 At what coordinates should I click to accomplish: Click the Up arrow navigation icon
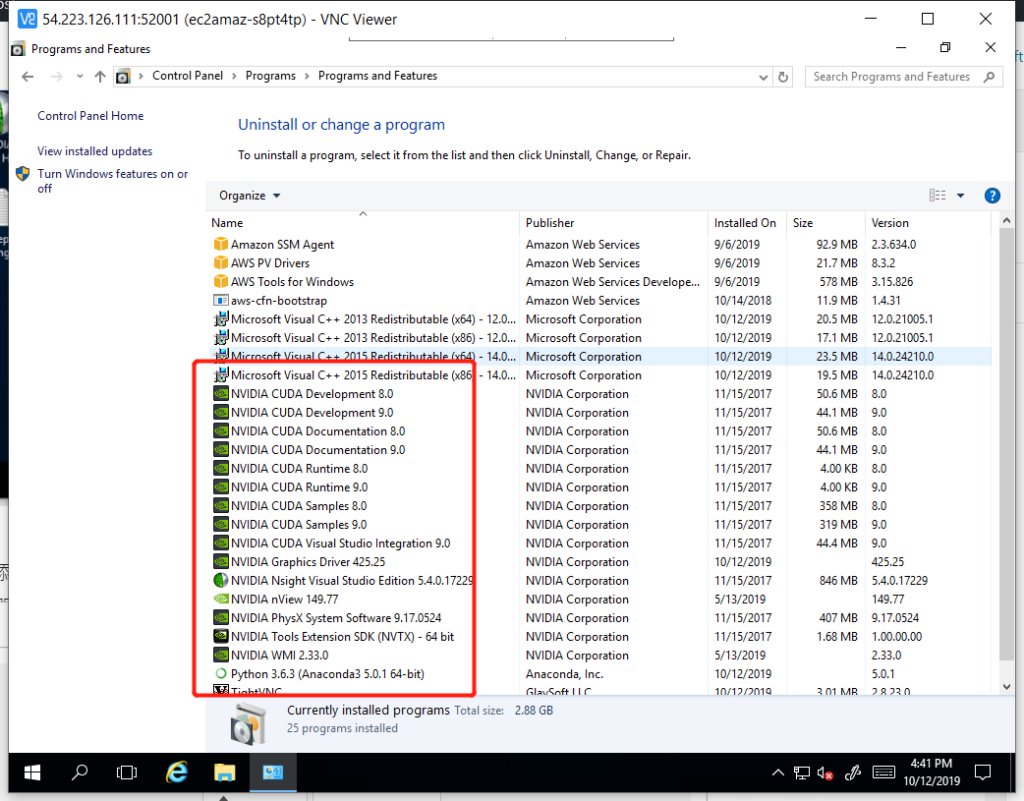point(100,77)
